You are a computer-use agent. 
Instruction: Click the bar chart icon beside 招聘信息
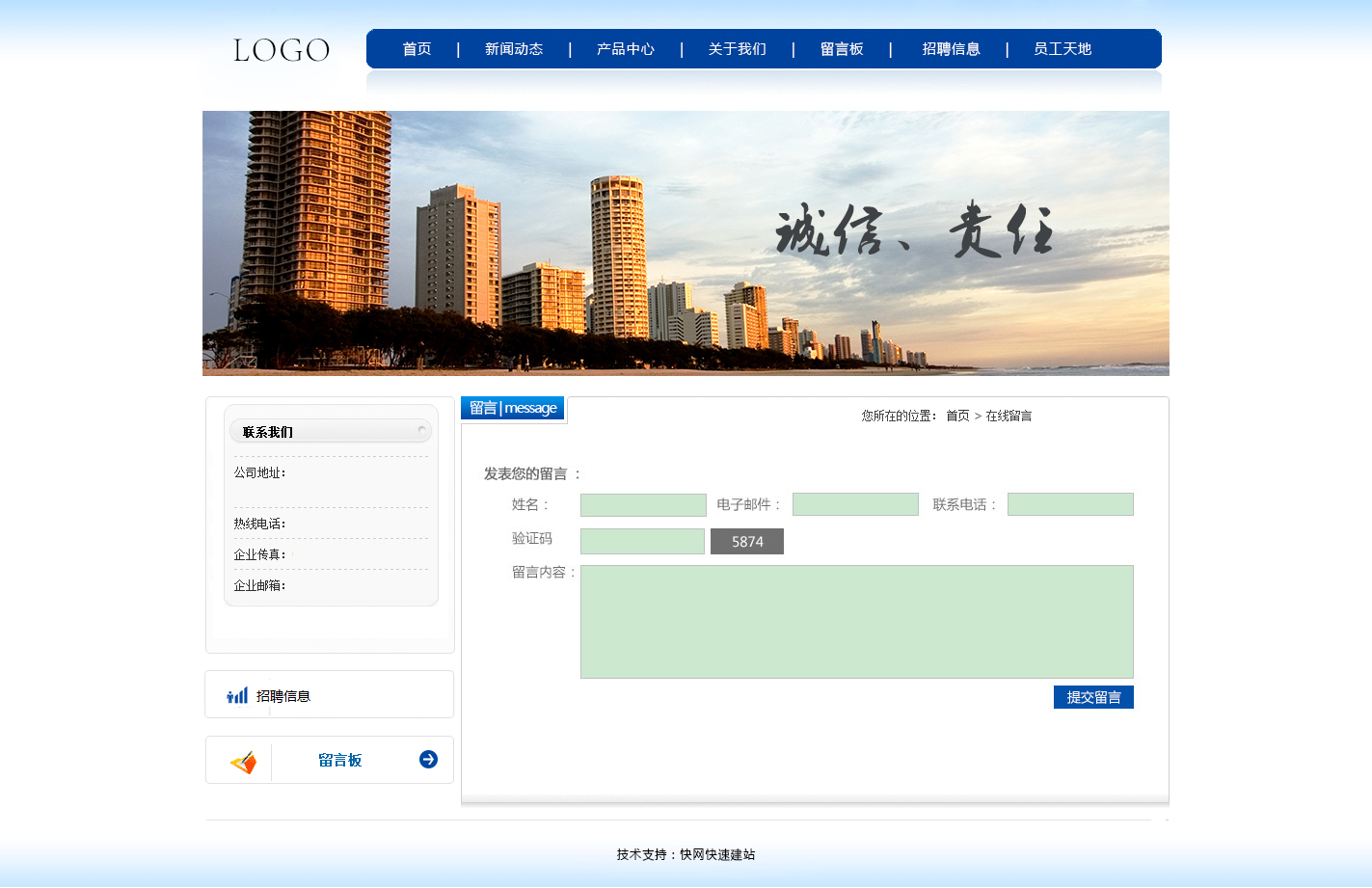(237, 695)
